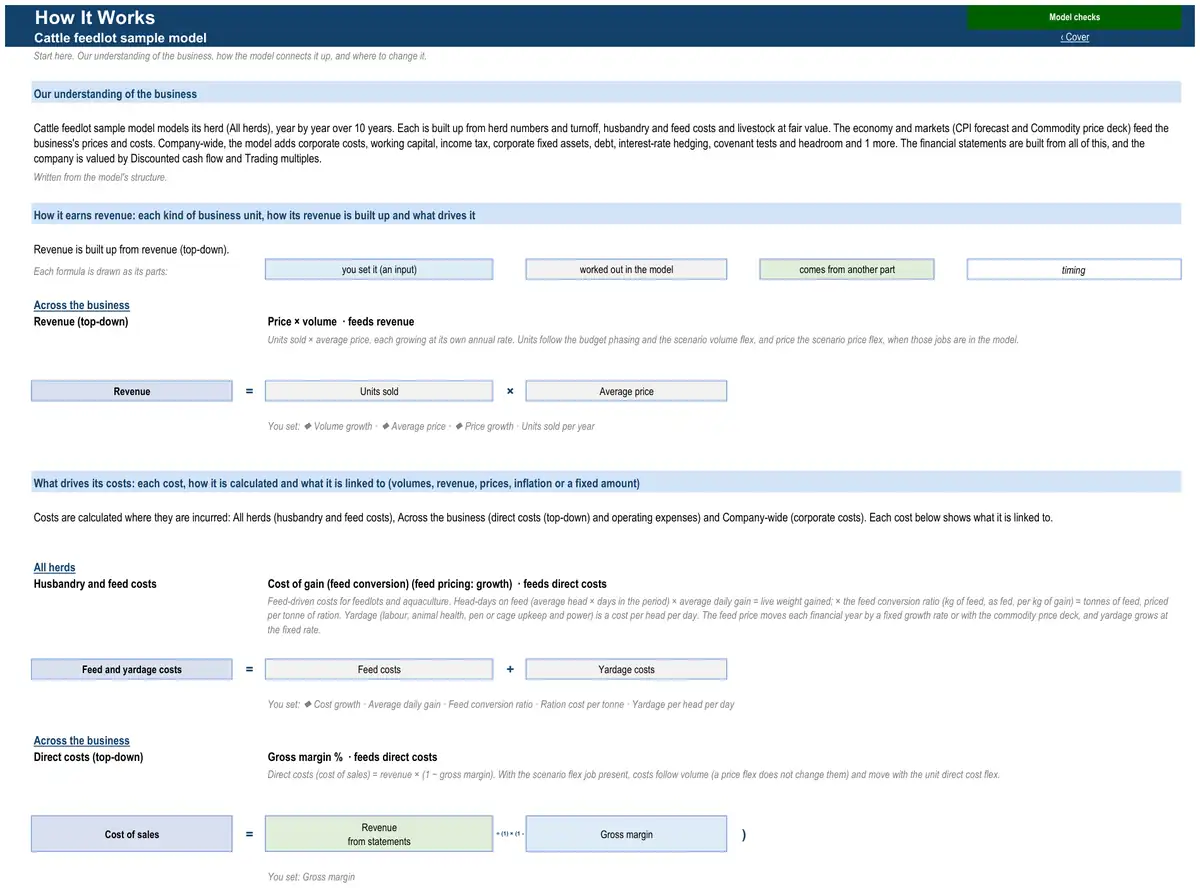Select the 'comes from another part' legend box
Image resolution: width=1200 pixels, height=888 pixels.
847,269
